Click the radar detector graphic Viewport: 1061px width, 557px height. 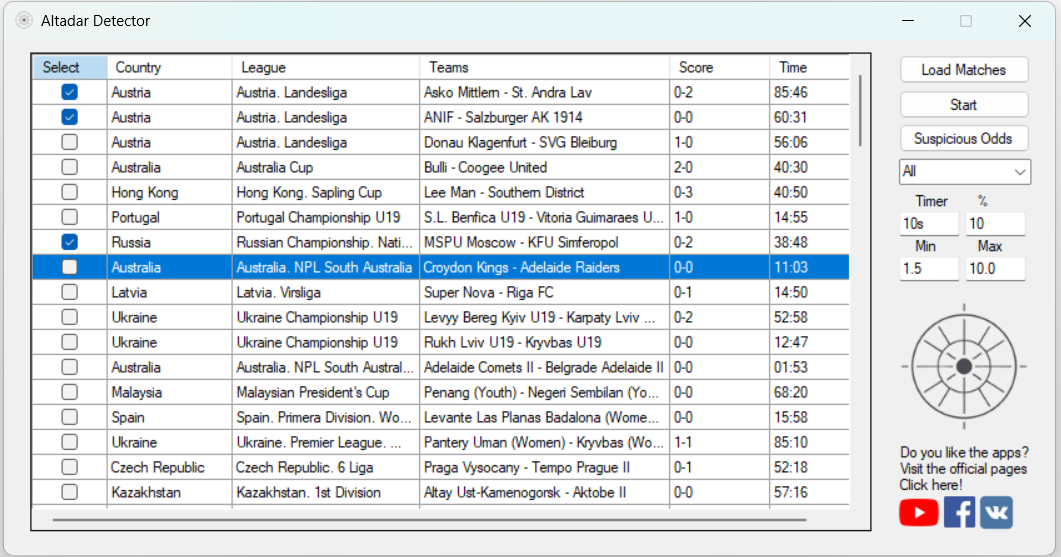pos(964,367)
